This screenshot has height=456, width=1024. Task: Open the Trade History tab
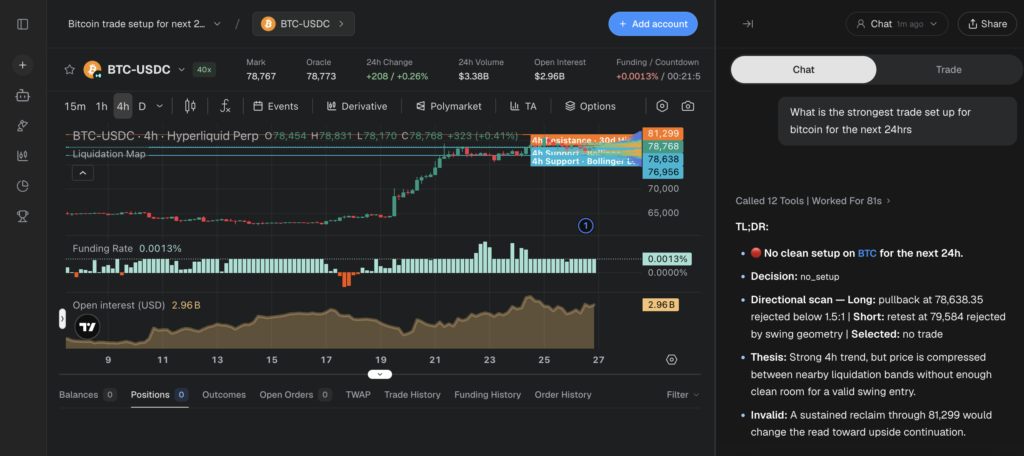[412, 395]
